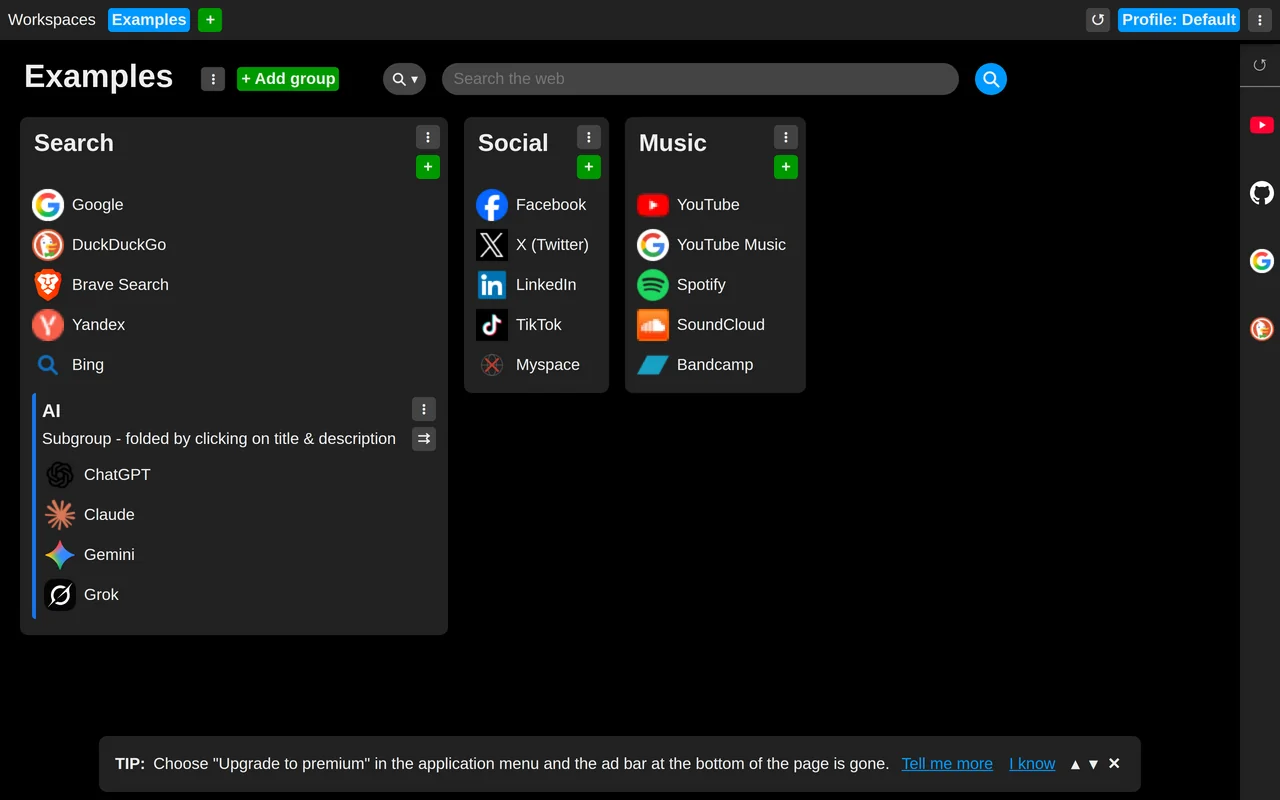Open the Social group options menu
Viewport: 1280px width, 800px height.
[x=589, y=137]
